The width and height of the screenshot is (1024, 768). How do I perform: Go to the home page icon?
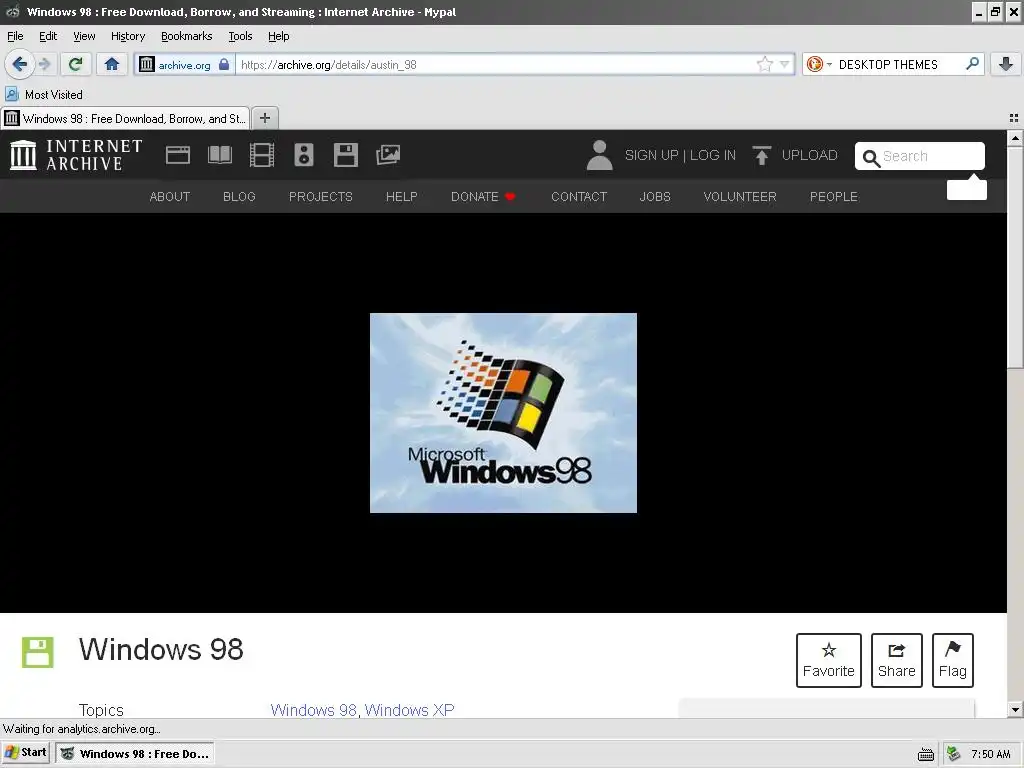(112, 64)
